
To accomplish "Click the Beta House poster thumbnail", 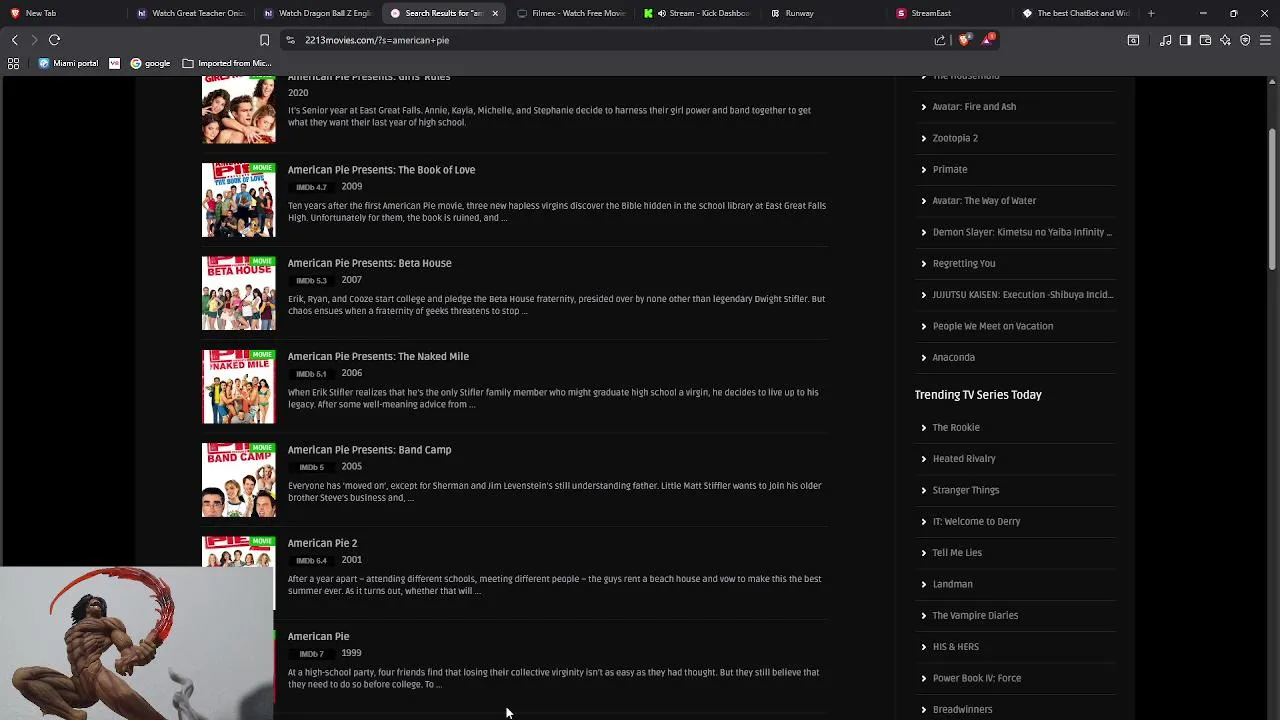I will 238,293.
